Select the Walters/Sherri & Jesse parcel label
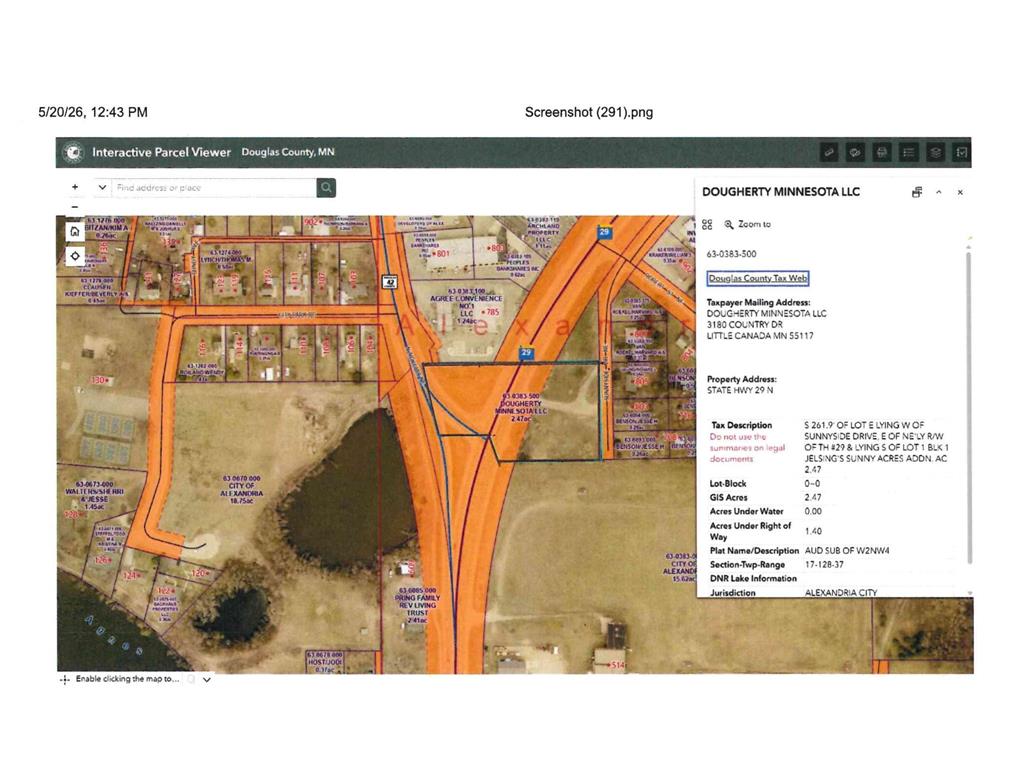Image resolution: width=1024 pixels, height=768 pixels. click(x=93, y=495)
